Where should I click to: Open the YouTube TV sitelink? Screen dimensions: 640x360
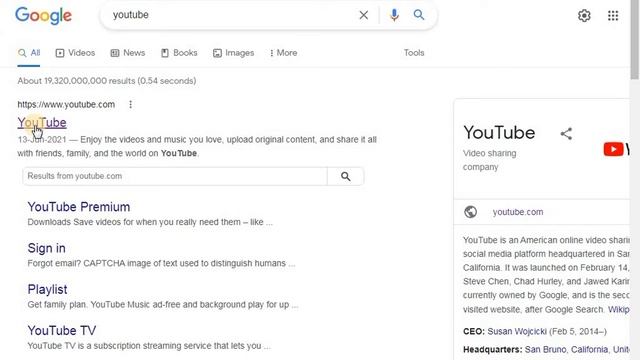point(62,331)
